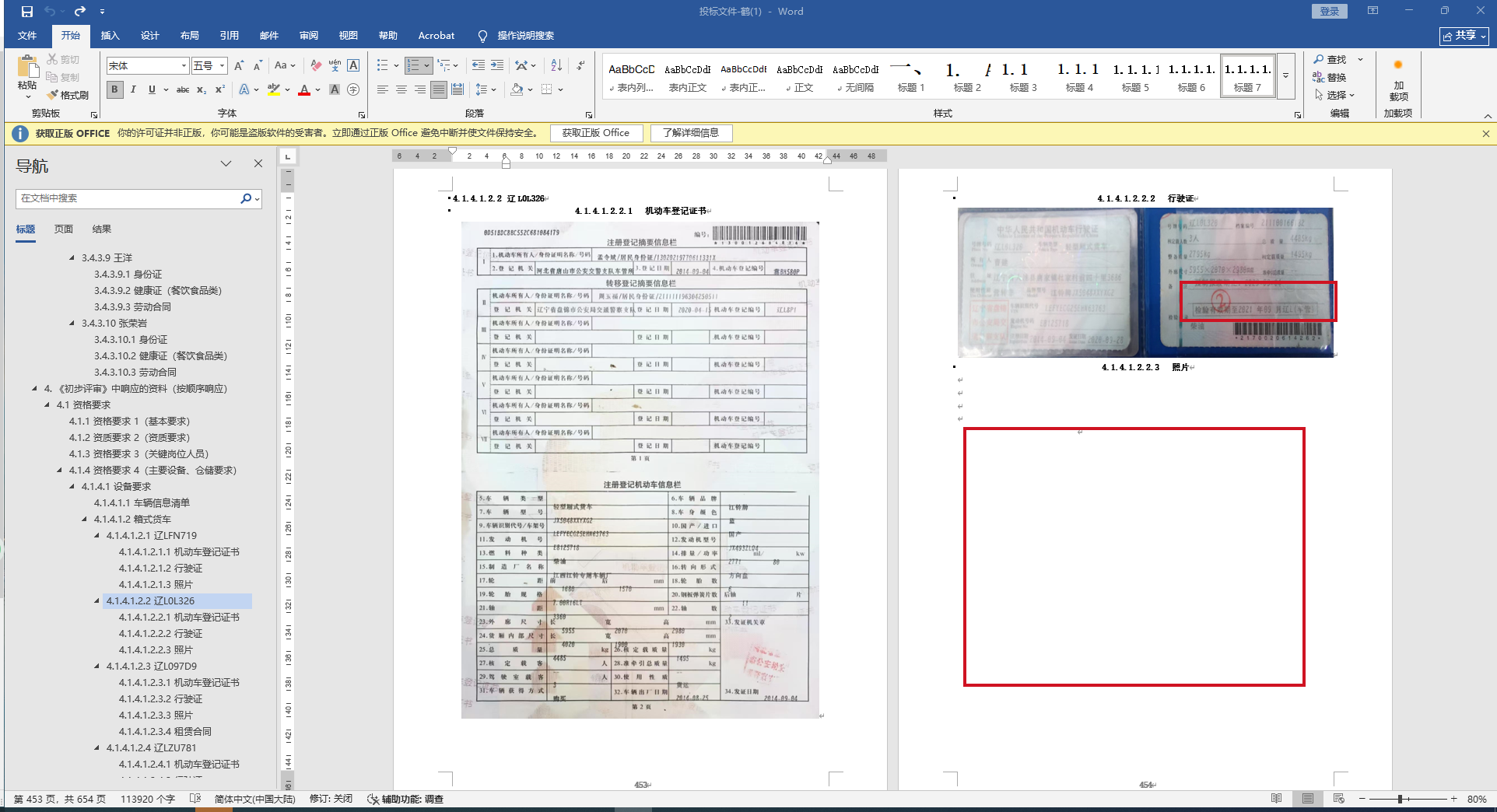Open the 插入 (Insert) ribbon tab
This screenshot has width=1497, height=812.
pyautogui.click(x=110, y=36)
